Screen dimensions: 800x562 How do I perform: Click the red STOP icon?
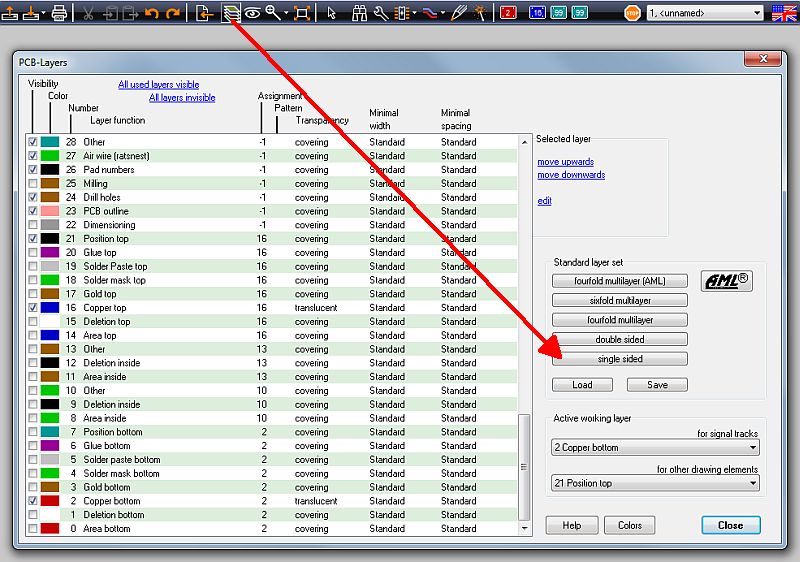tap(632, 13)
